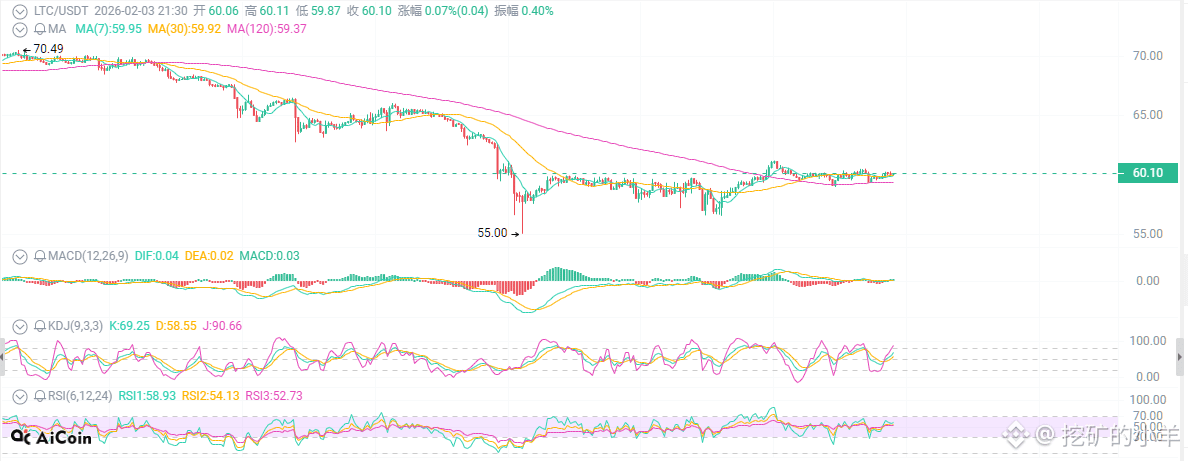Click the RSI3:52.73 readout
Image resolution: width=1188 pixels, height=461 pixels.
point(274,396)
